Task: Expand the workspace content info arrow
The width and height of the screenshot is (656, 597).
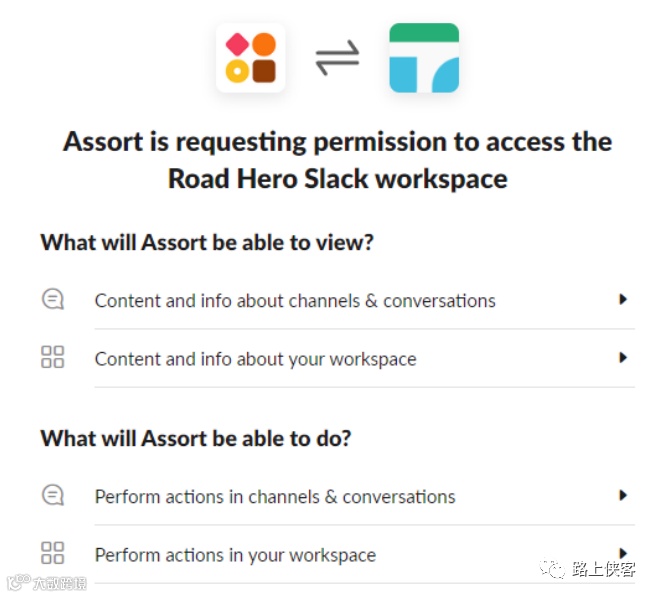Action: pos(622,357)
